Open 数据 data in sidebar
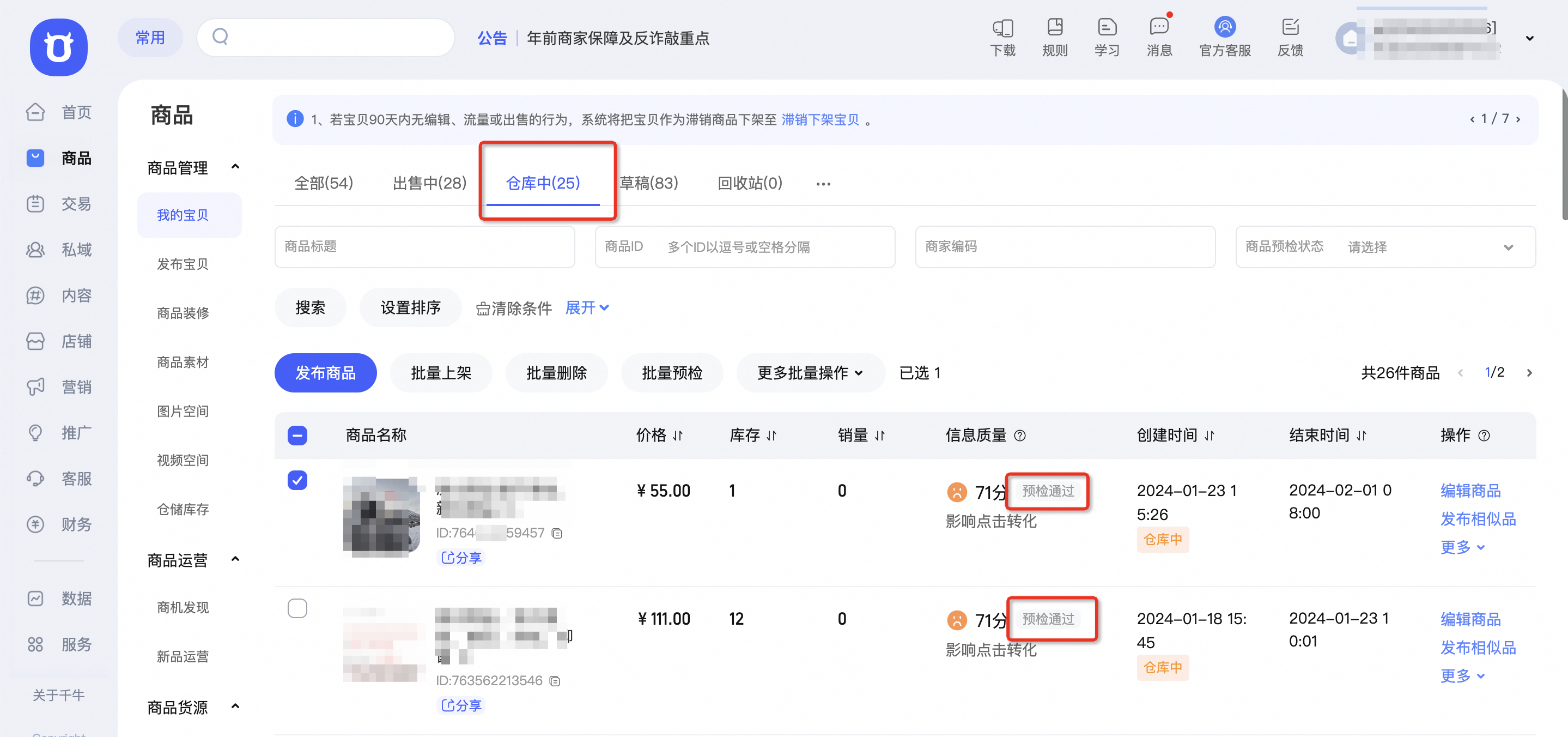Viewport: 1568px width, 737px height. tap(59, 598)
